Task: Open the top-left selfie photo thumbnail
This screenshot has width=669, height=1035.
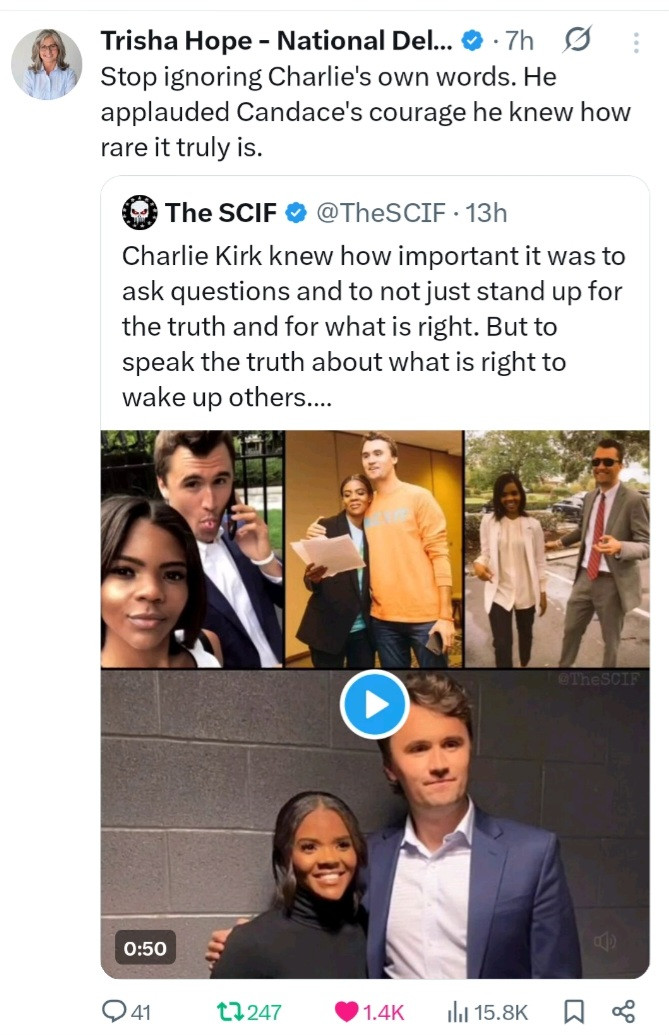Action: point(192,549)
